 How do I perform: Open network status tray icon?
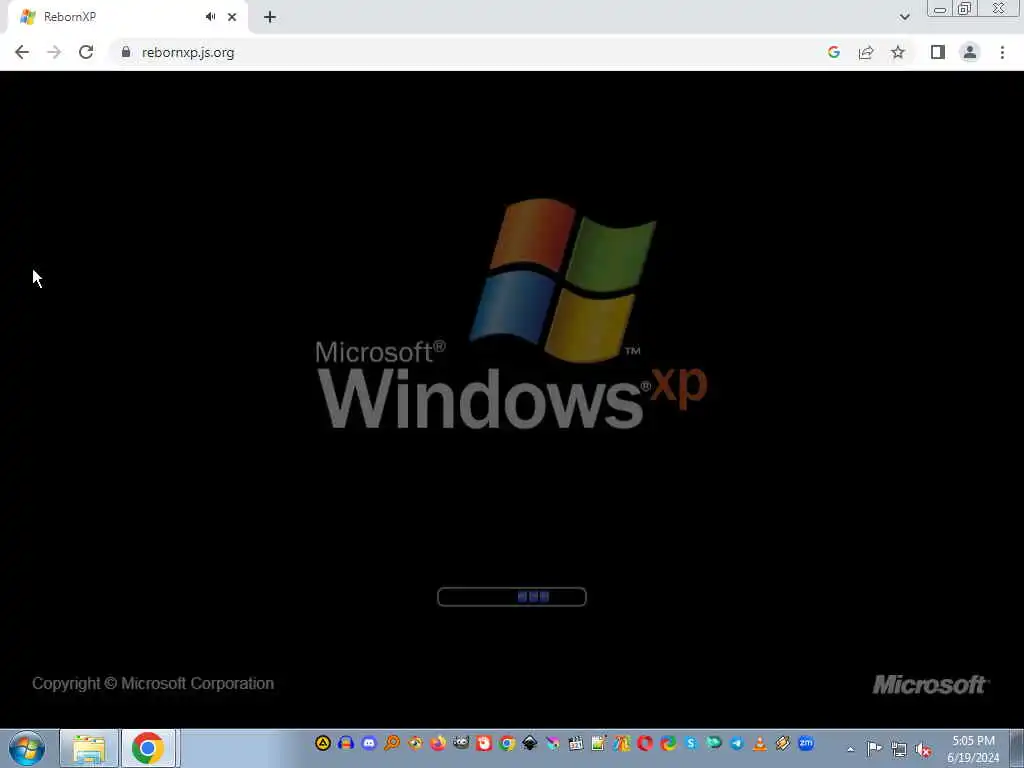click(899, 750)
